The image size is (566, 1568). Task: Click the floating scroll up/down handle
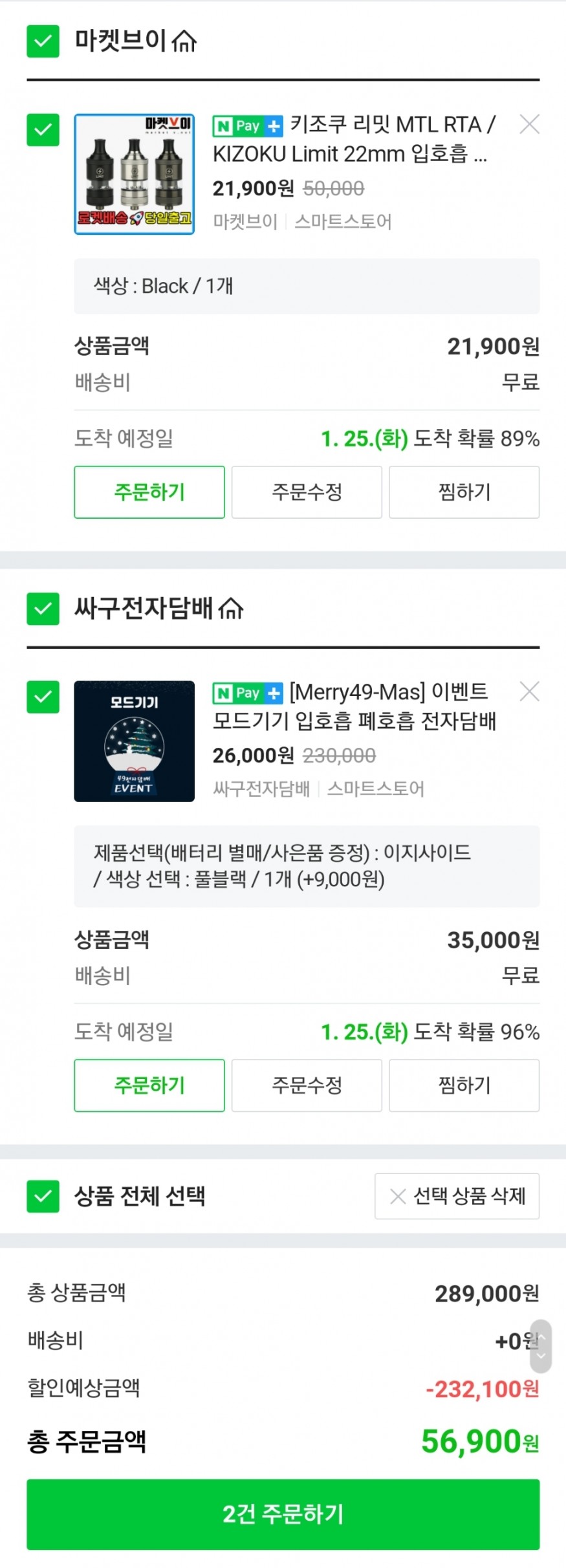tap(541, 1346)
